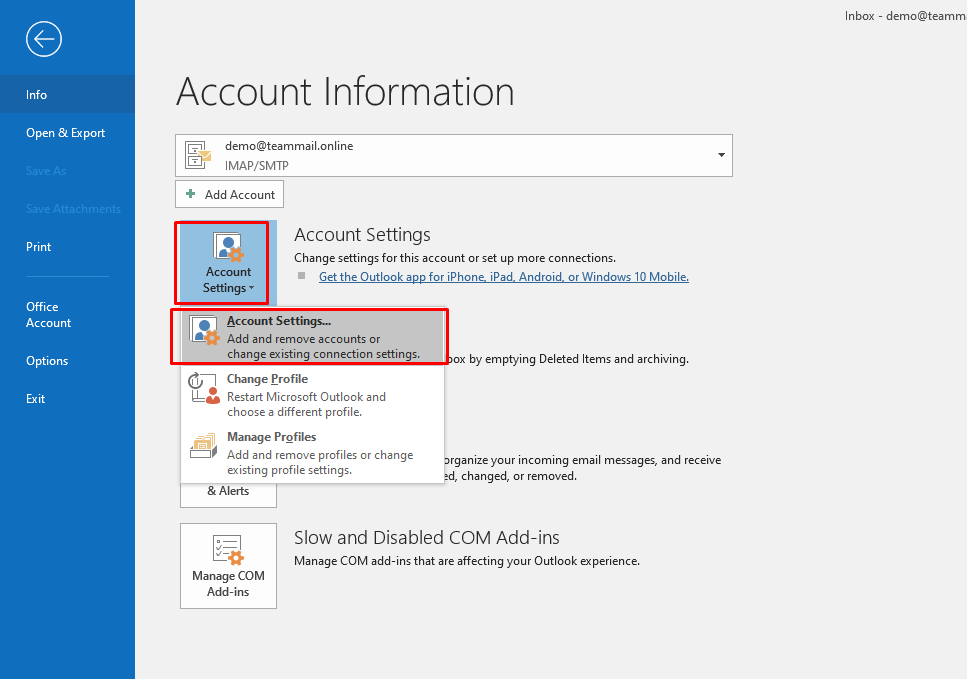Click the Manage COM Add-ins icon
This screenshot has width=967, height=679.
coord(228,551)
